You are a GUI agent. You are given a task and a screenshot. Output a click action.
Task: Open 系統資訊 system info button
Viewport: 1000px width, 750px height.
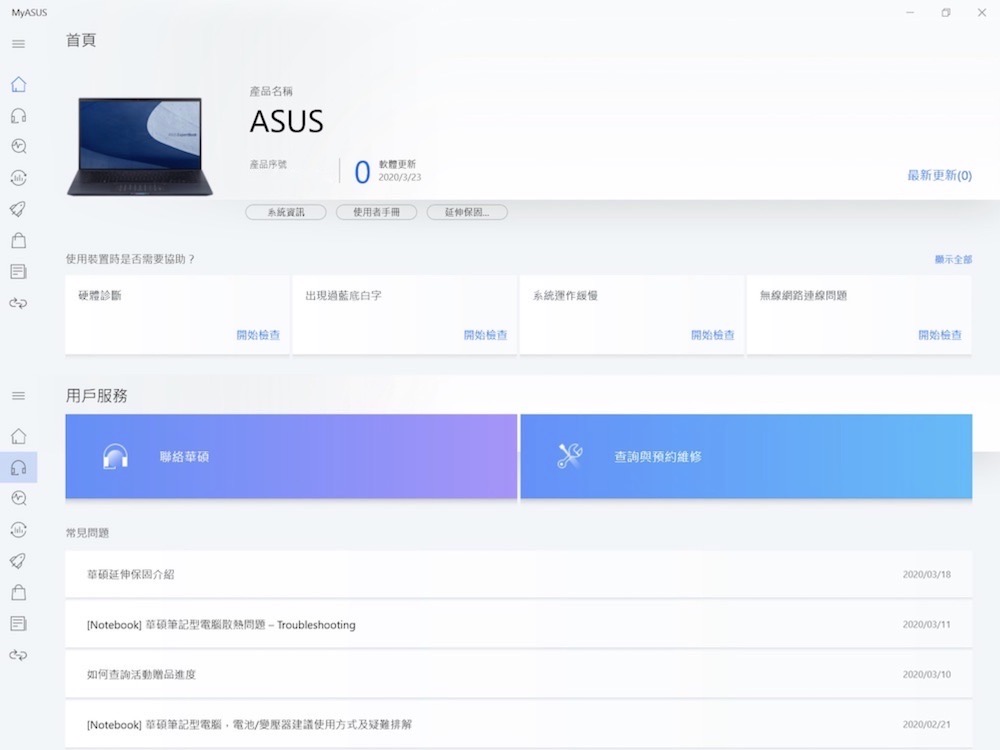(x=285, y=212)
